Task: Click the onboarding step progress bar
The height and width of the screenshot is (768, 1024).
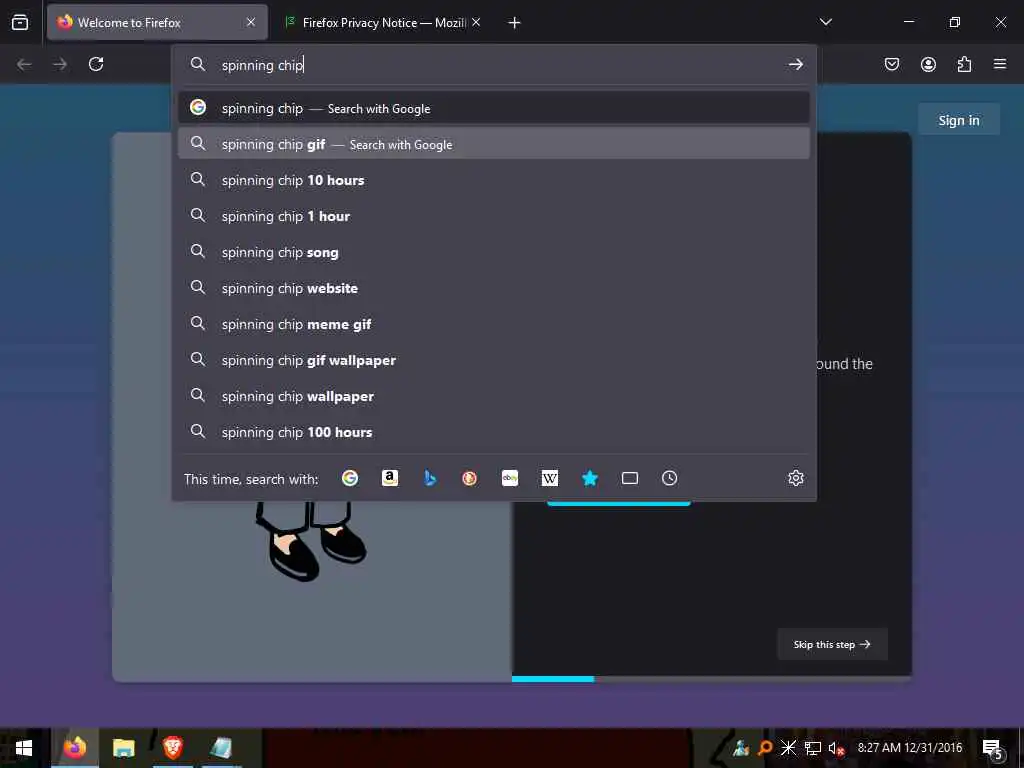Action: 711,679
